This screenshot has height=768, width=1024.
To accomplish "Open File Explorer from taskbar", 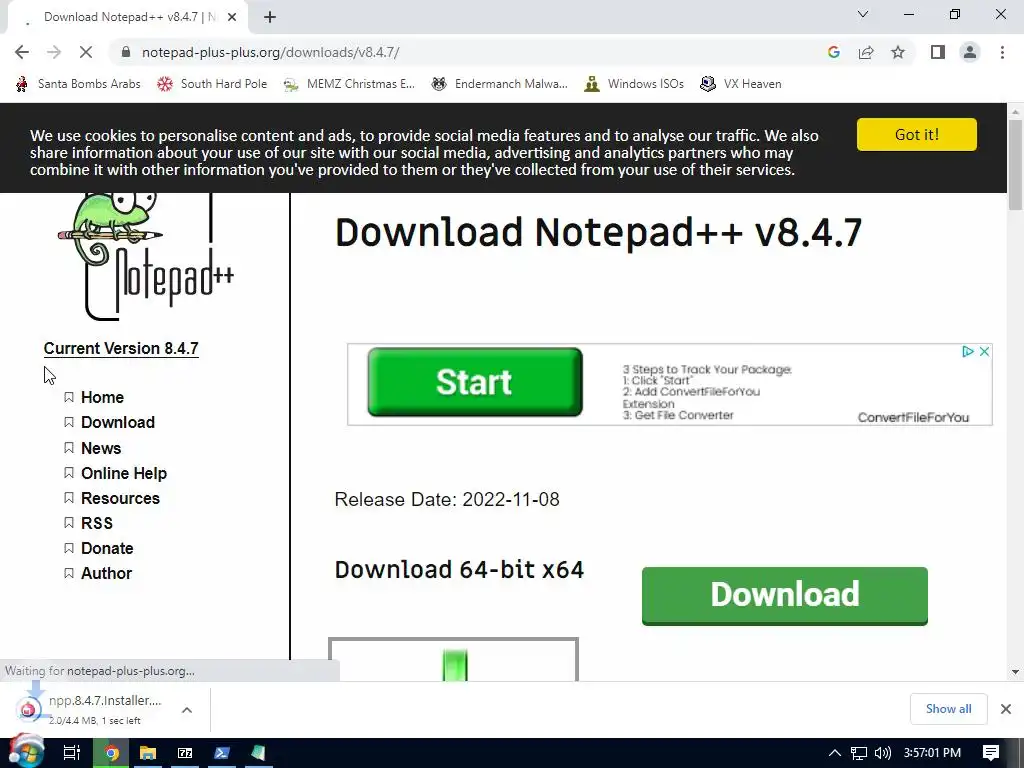I will [x=148, y=753].
